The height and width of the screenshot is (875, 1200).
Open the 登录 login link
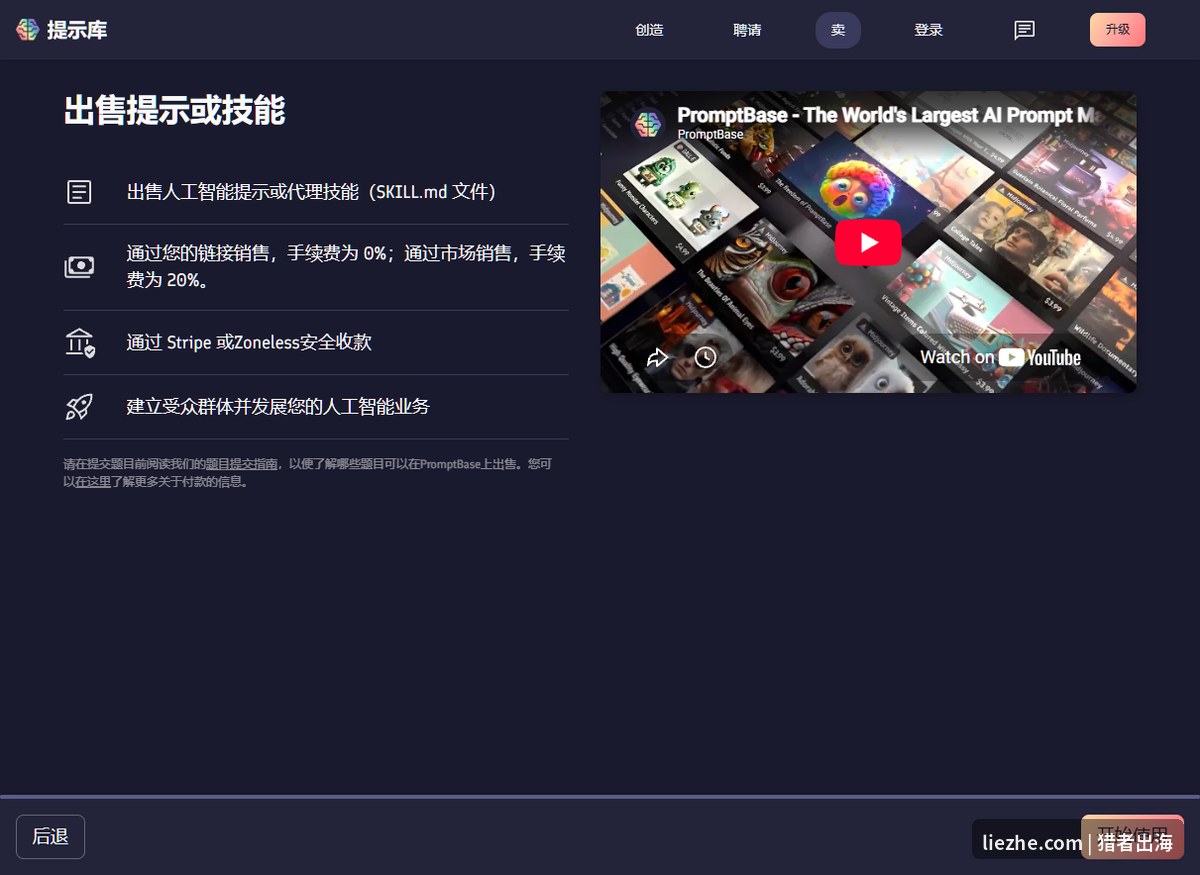[928, 30]
